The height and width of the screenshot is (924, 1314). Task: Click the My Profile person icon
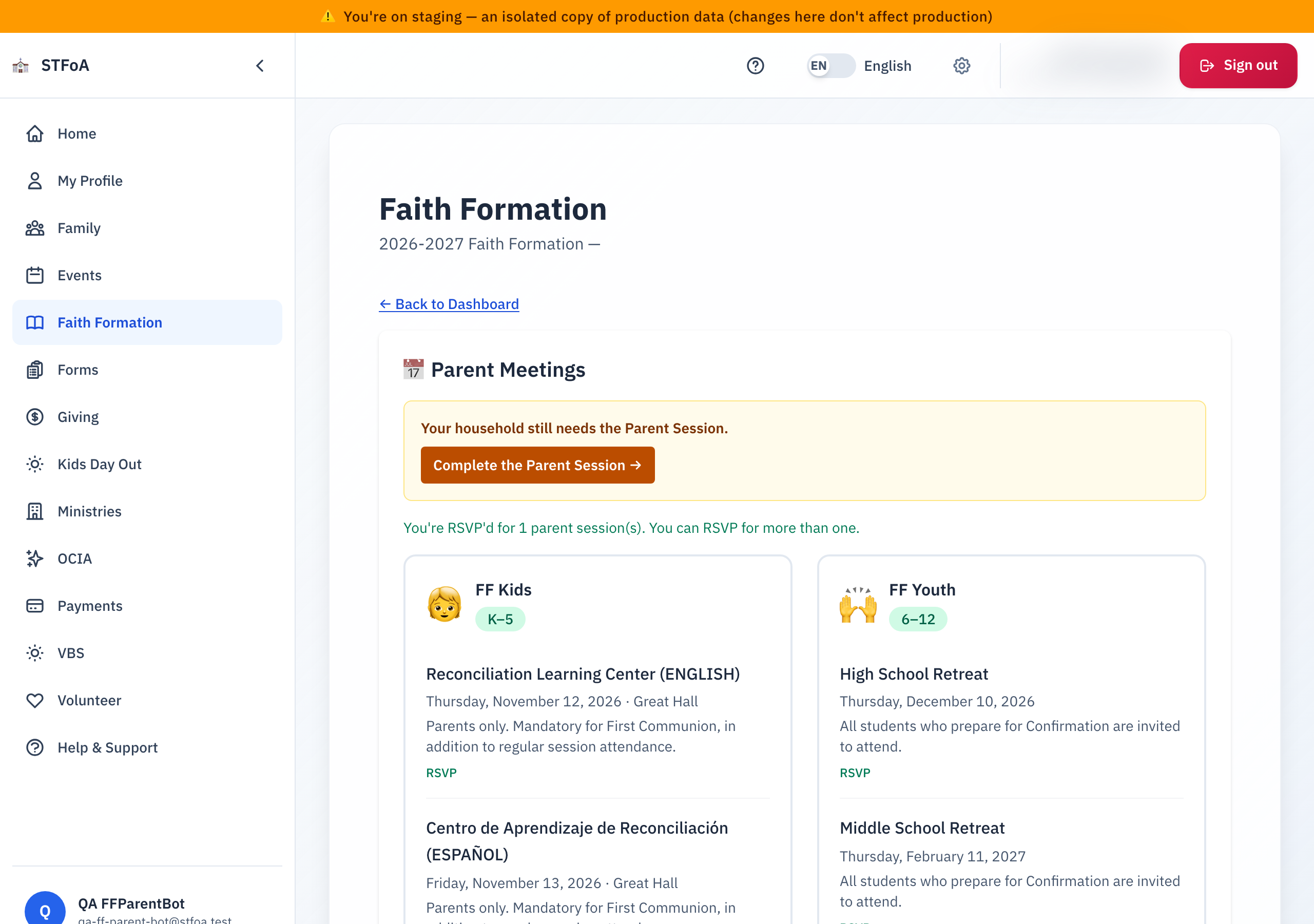35,181
